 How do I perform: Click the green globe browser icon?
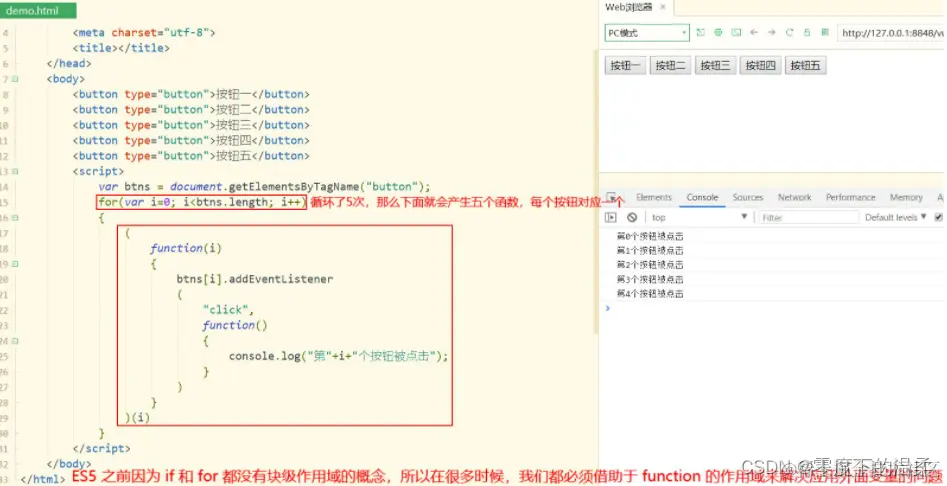pos(718,33)
